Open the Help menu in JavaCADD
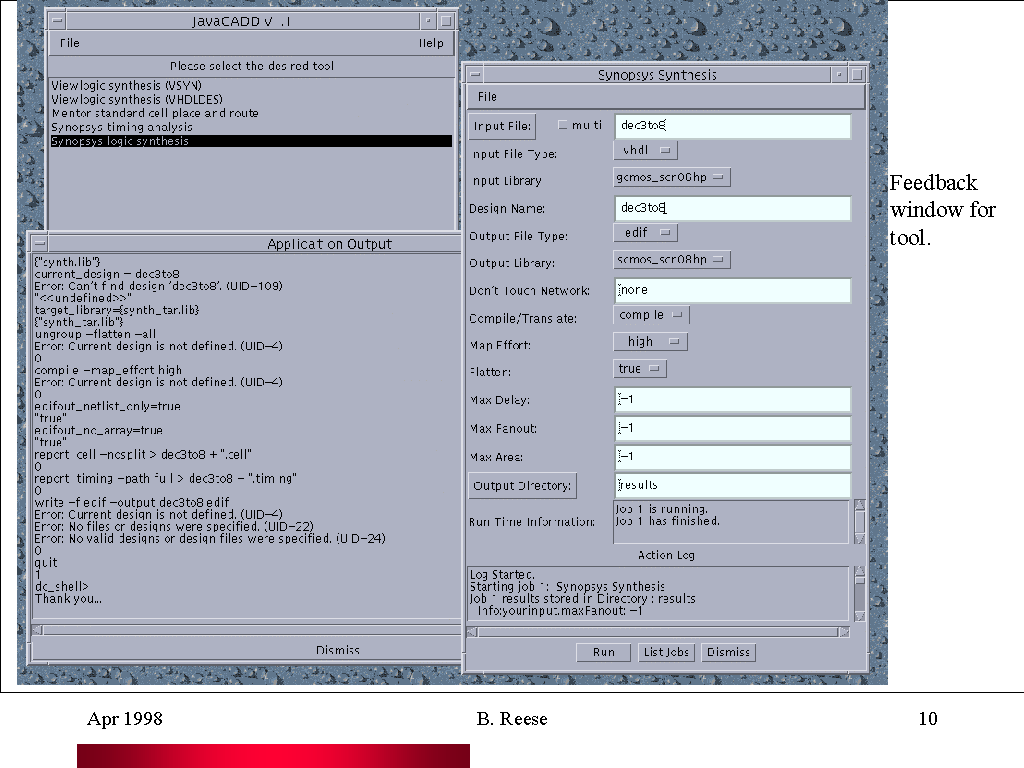Image resolution: width=1024 pixels, height=768 pixels. pos(431,43)
